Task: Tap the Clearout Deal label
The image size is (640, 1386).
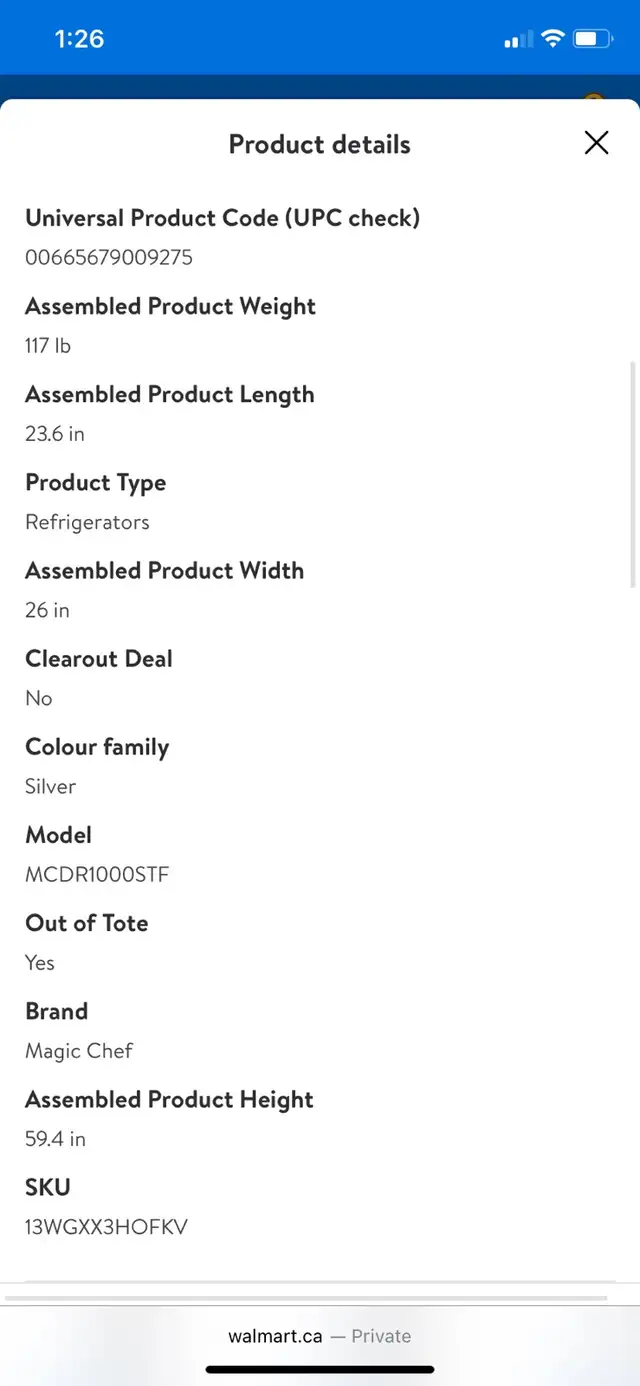Action: [x=99, y=658]
